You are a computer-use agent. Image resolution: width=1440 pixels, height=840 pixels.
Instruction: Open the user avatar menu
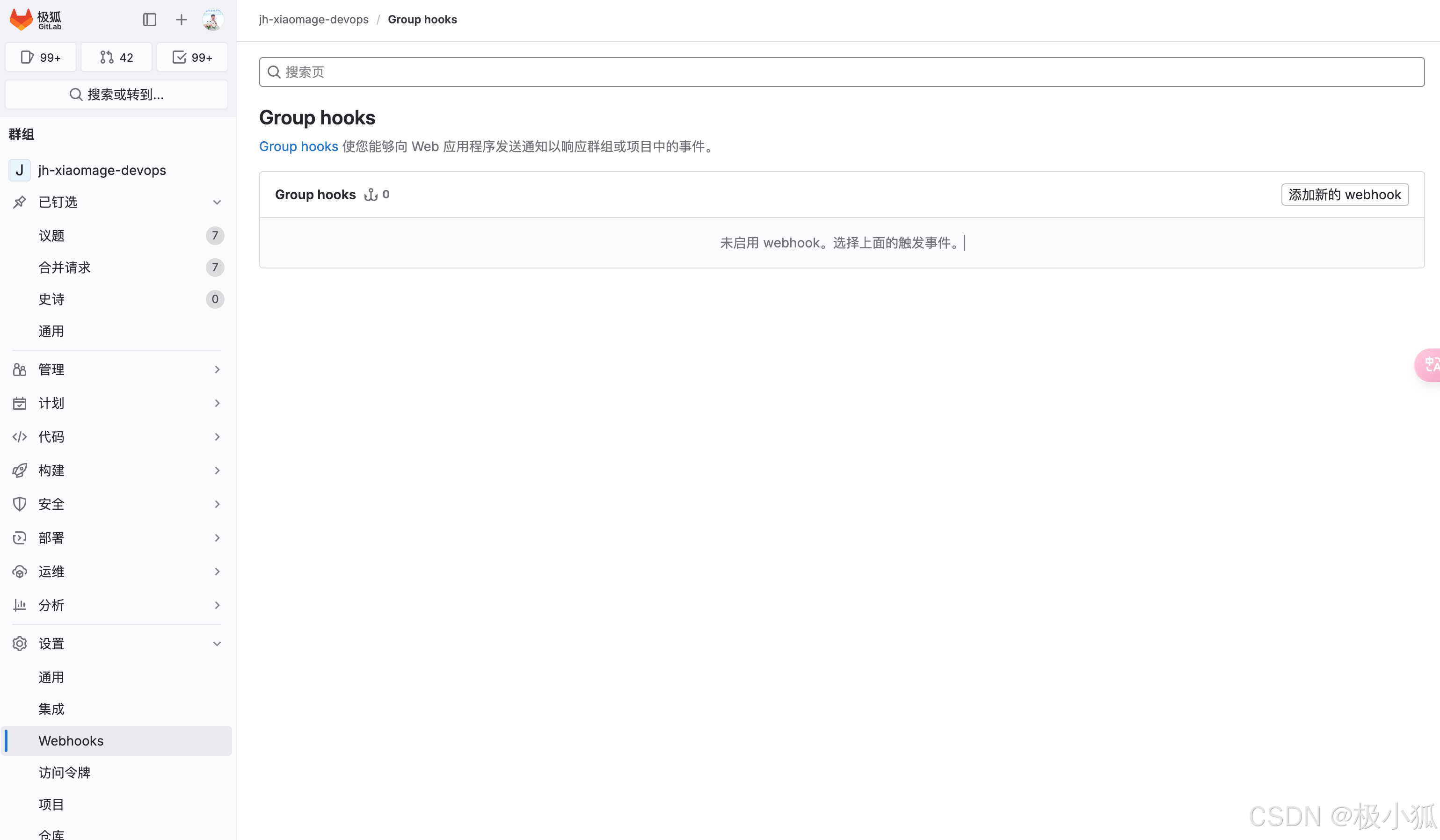[x=212, y=20]
